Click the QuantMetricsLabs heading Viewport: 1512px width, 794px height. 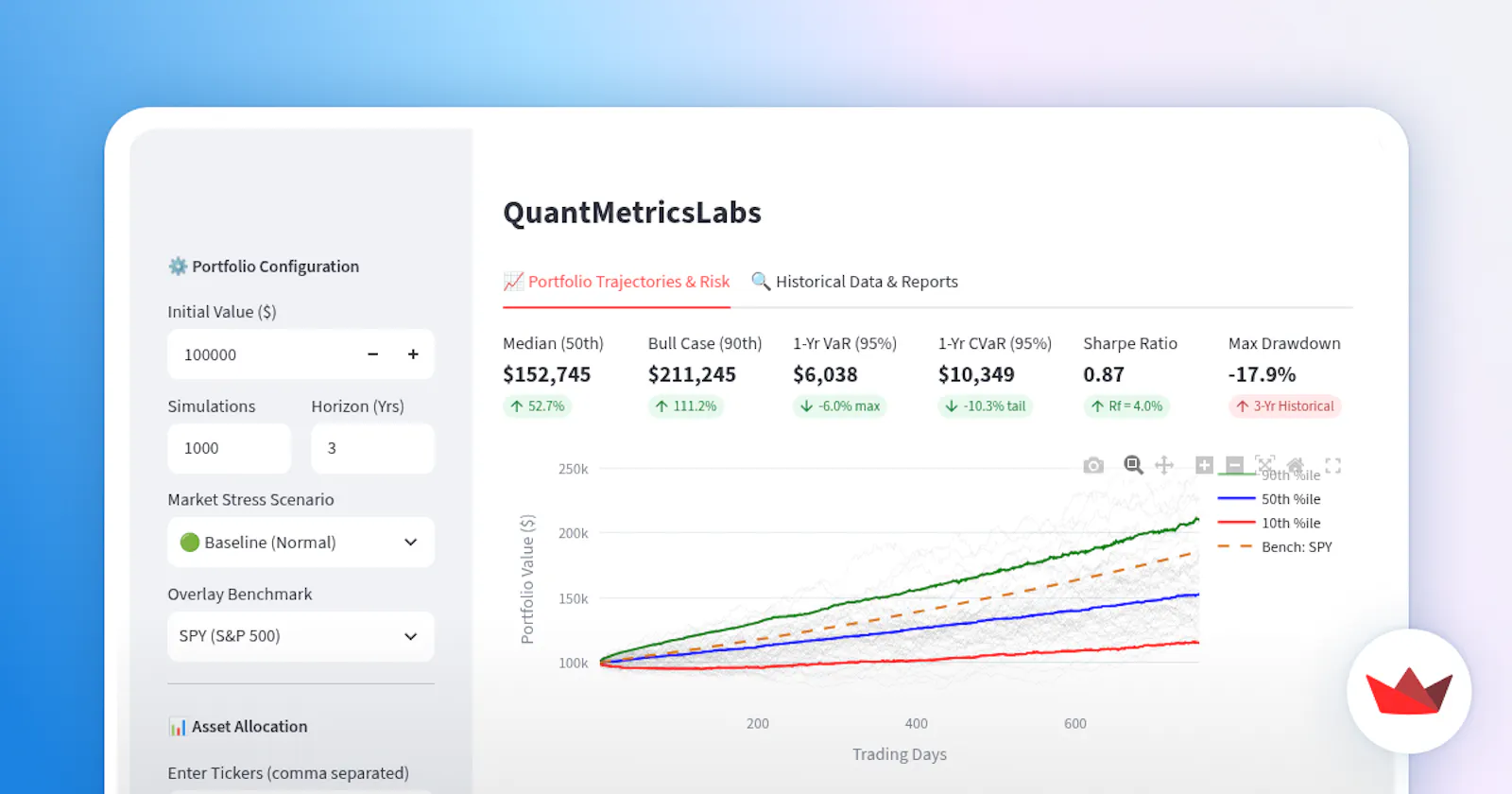[632, 213]
